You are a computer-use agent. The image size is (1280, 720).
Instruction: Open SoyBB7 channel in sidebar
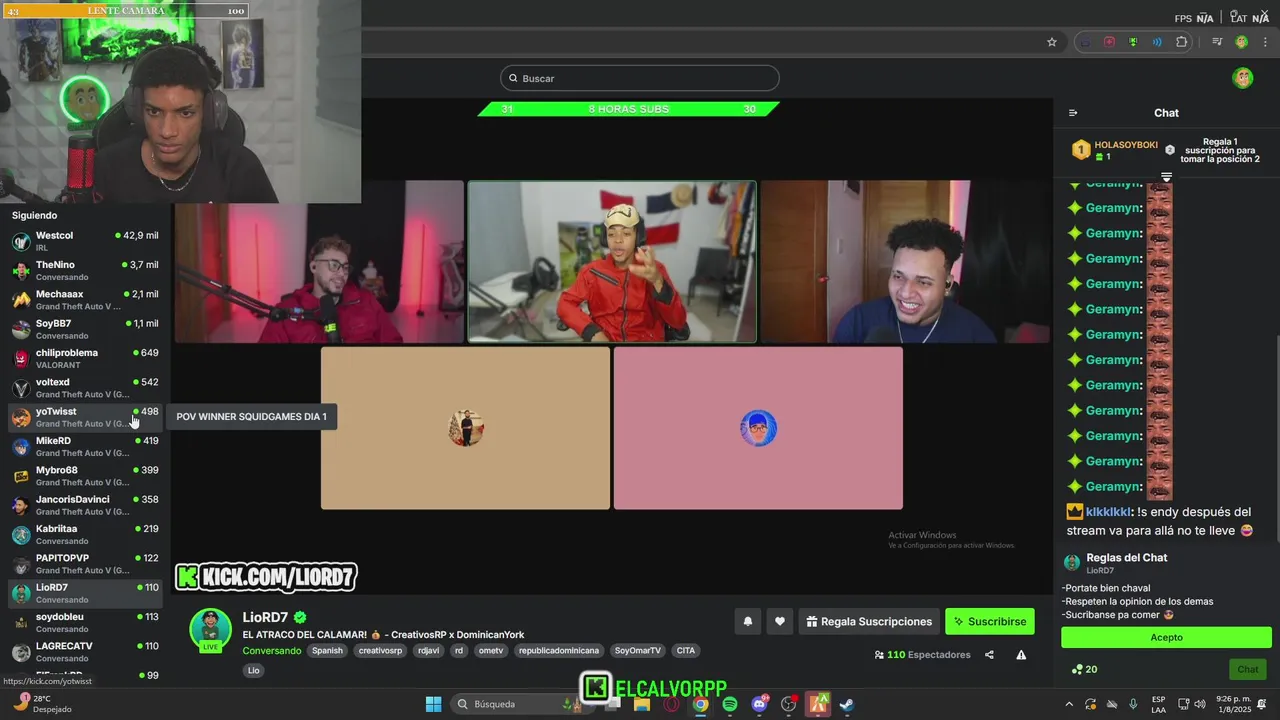tap(85, 329)
